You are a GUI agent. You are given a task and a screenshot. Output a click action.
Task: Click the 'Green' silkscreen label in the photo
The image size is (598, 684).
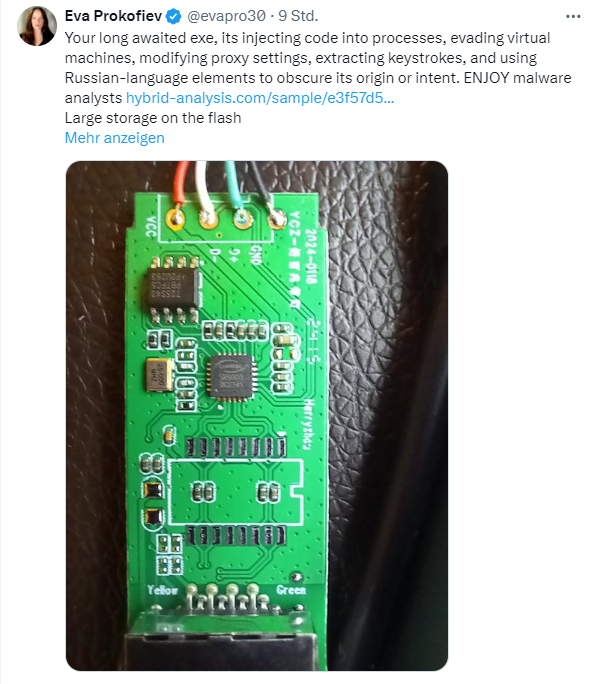click(291, 590)
